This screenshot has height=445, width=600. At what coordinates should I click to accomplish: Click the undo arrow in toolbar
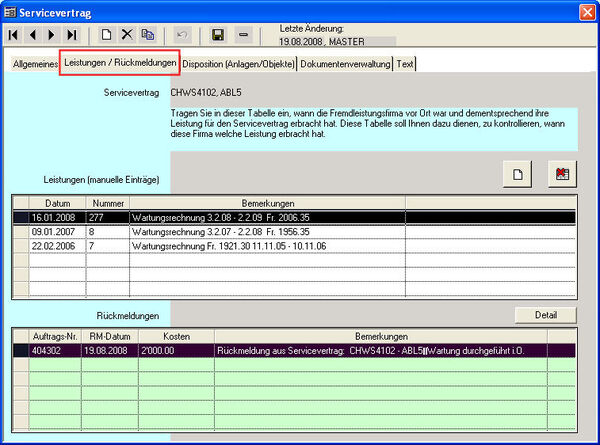pos(182,34)
